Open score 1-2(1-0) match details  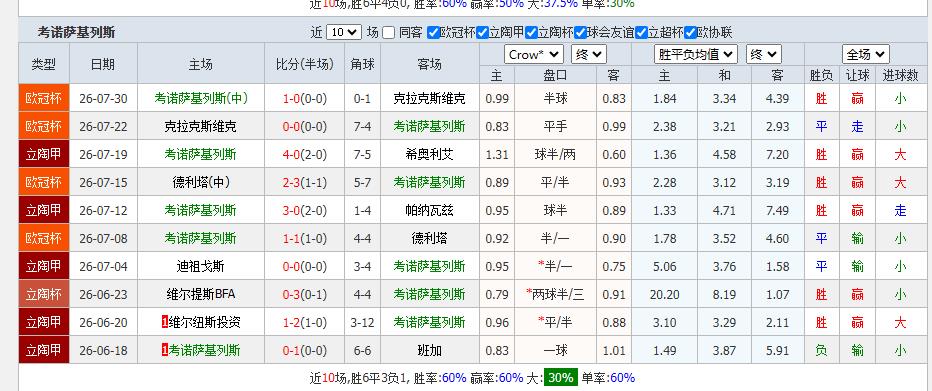pyautogui.click(x=305, y=322)
